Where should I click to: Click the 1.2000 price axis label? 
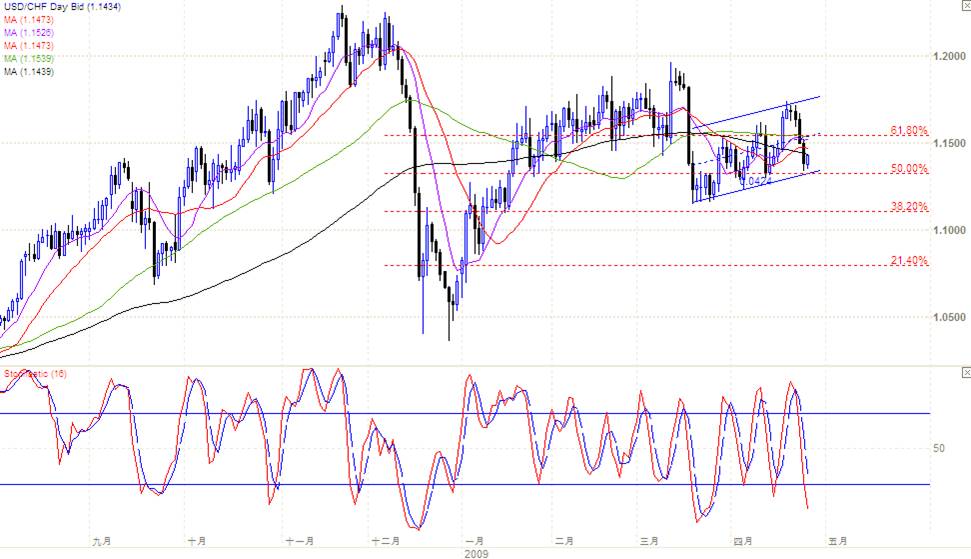click(949, 56)
